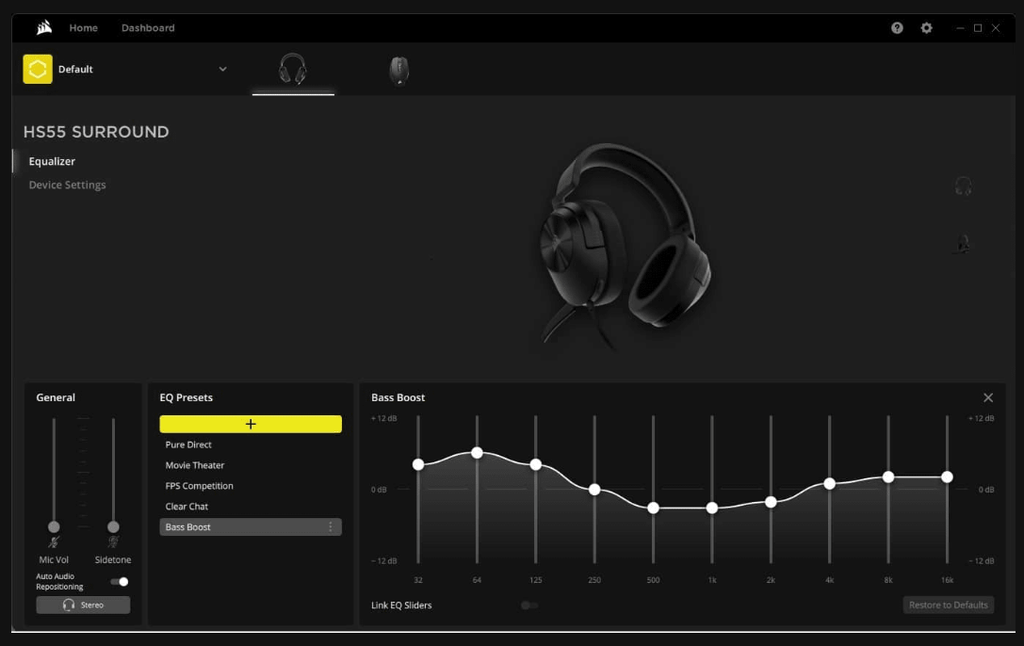Enable Link EQ Sliders

528,605
